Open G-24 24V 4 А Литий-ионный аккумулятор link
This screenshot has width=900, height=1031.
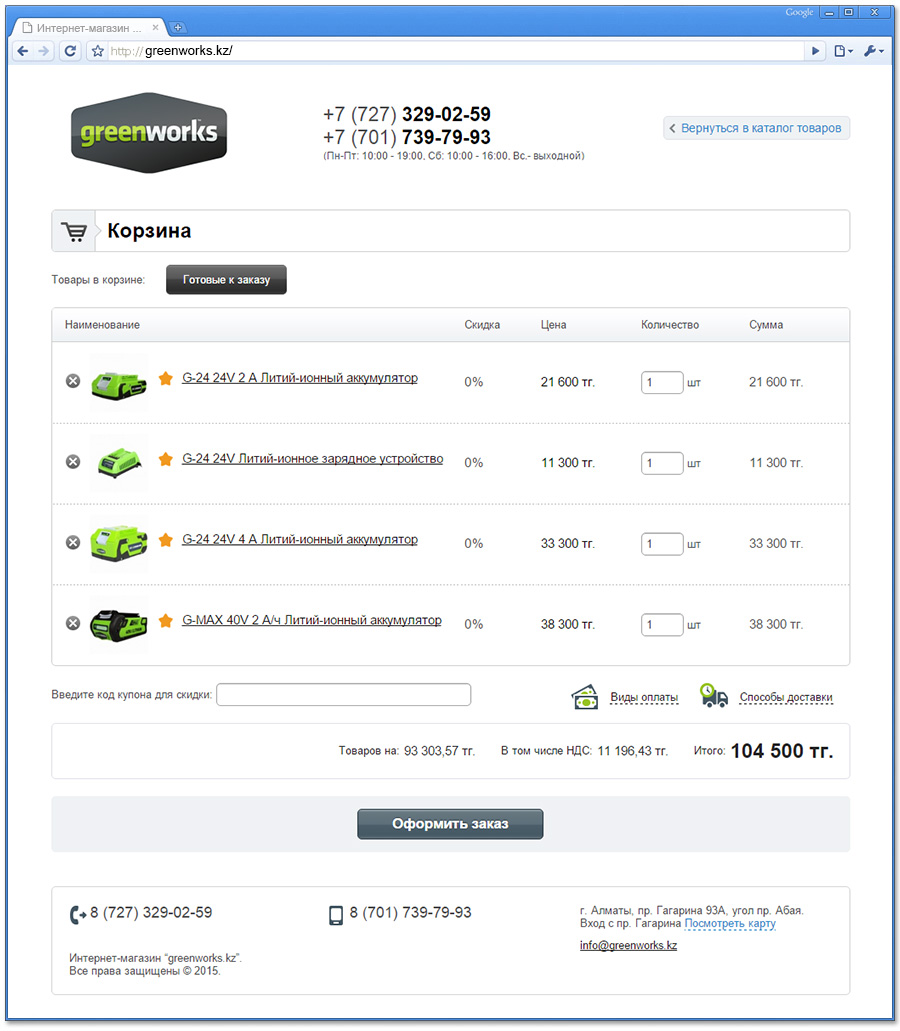tap(300, 540)
